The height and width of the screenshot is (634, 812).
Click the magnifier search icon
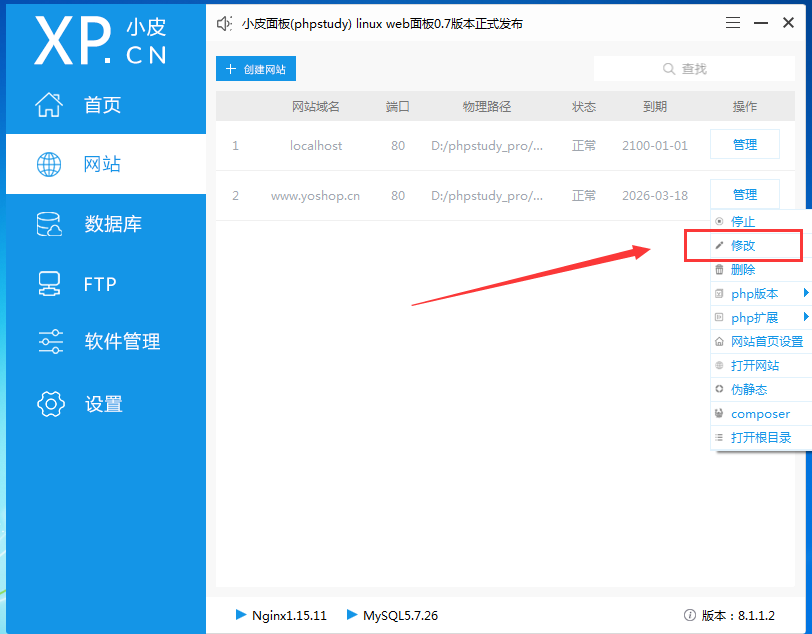[x=669, y=69]
